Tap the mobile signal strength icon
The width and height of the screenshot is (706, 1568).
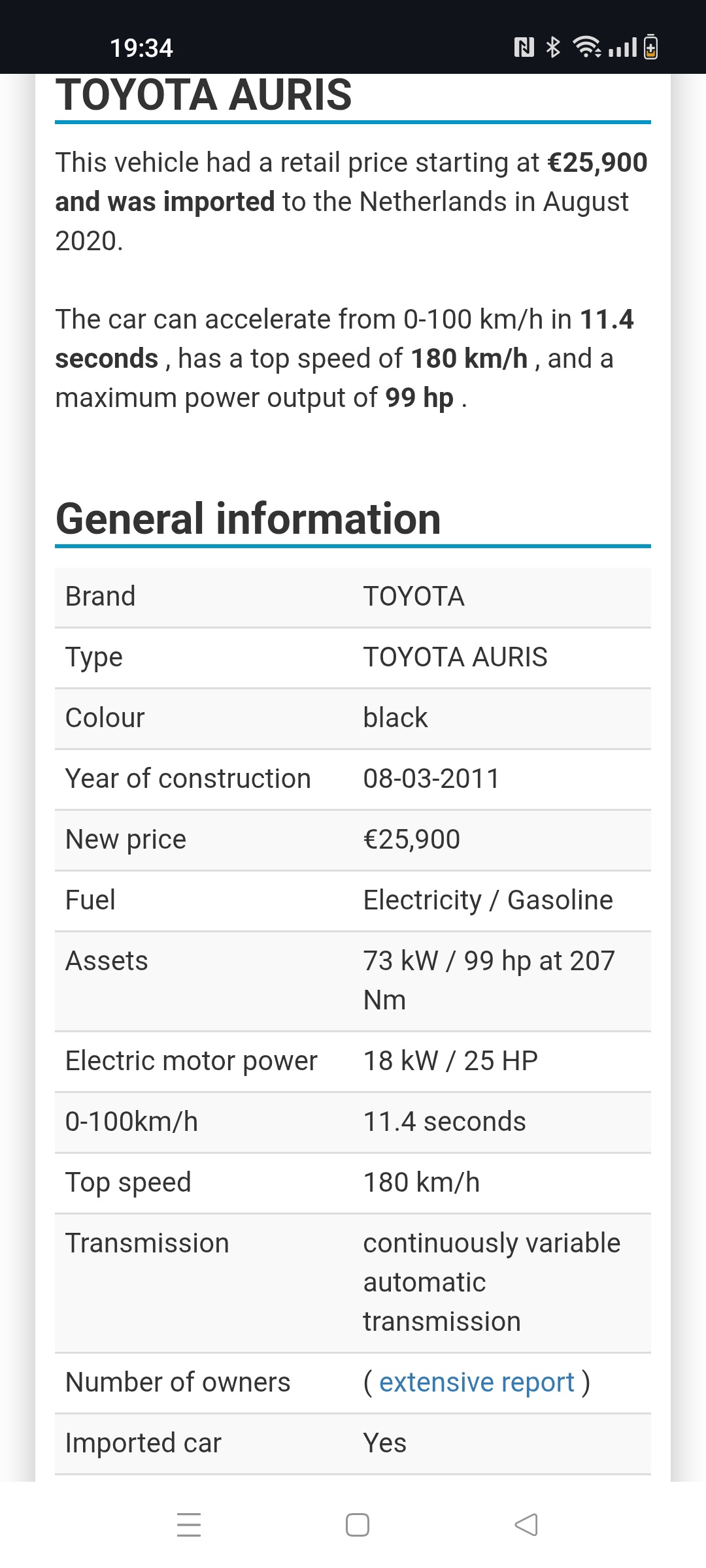click(622, 47)
